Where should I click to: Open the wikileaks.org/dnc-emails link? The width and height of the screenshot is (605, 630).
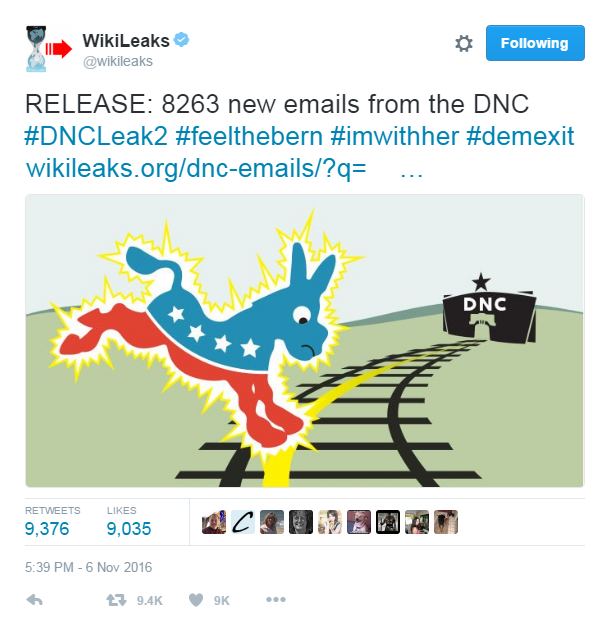(196, 168)
